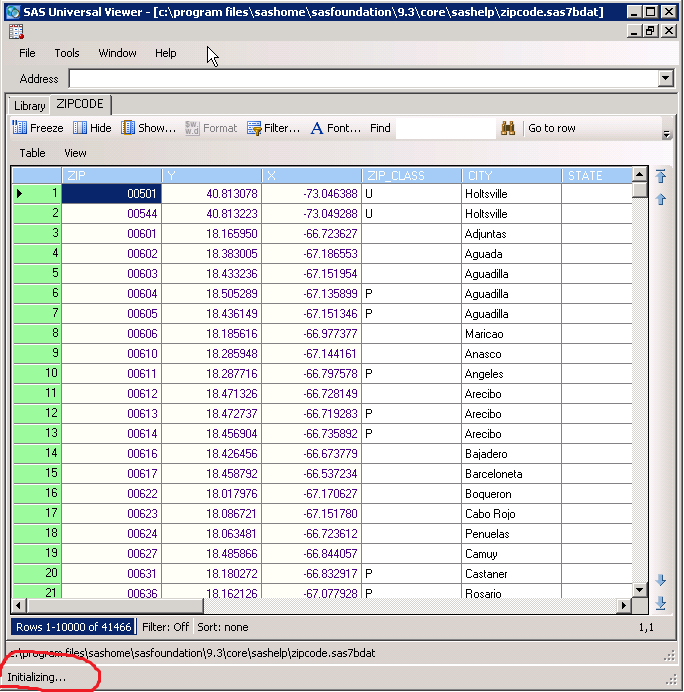
Task: Select row header number 5
Action: (x=37, y=273)
